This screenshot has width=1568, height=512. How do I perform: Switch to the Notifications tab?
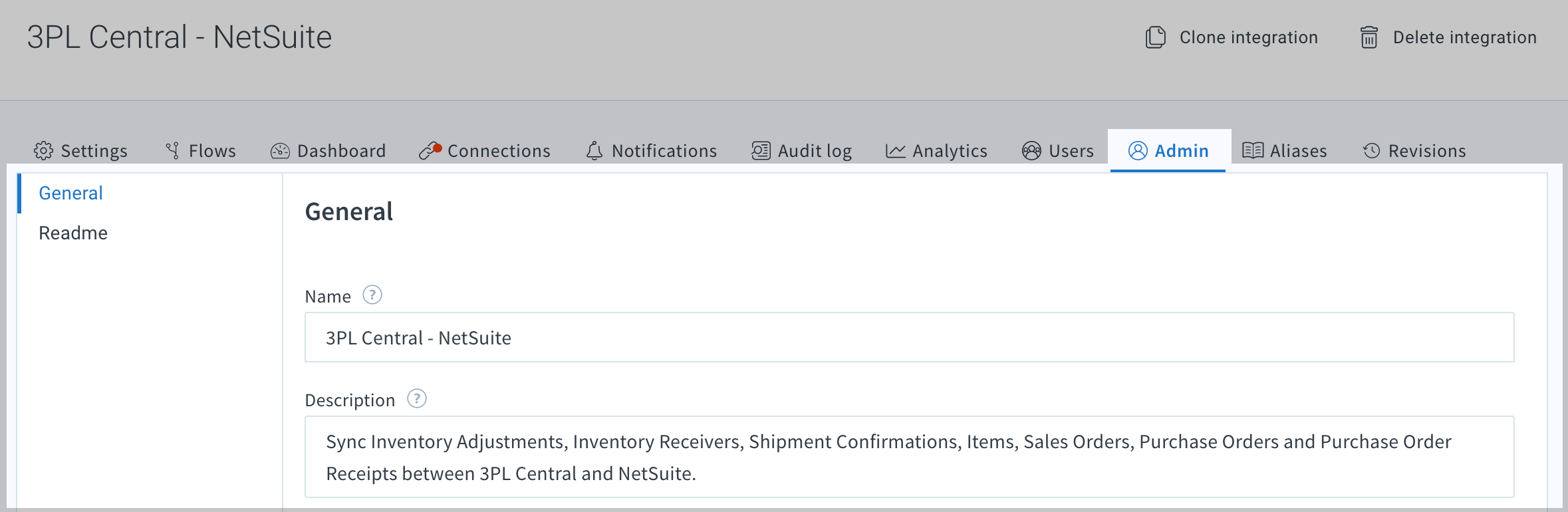coord(651,151)
